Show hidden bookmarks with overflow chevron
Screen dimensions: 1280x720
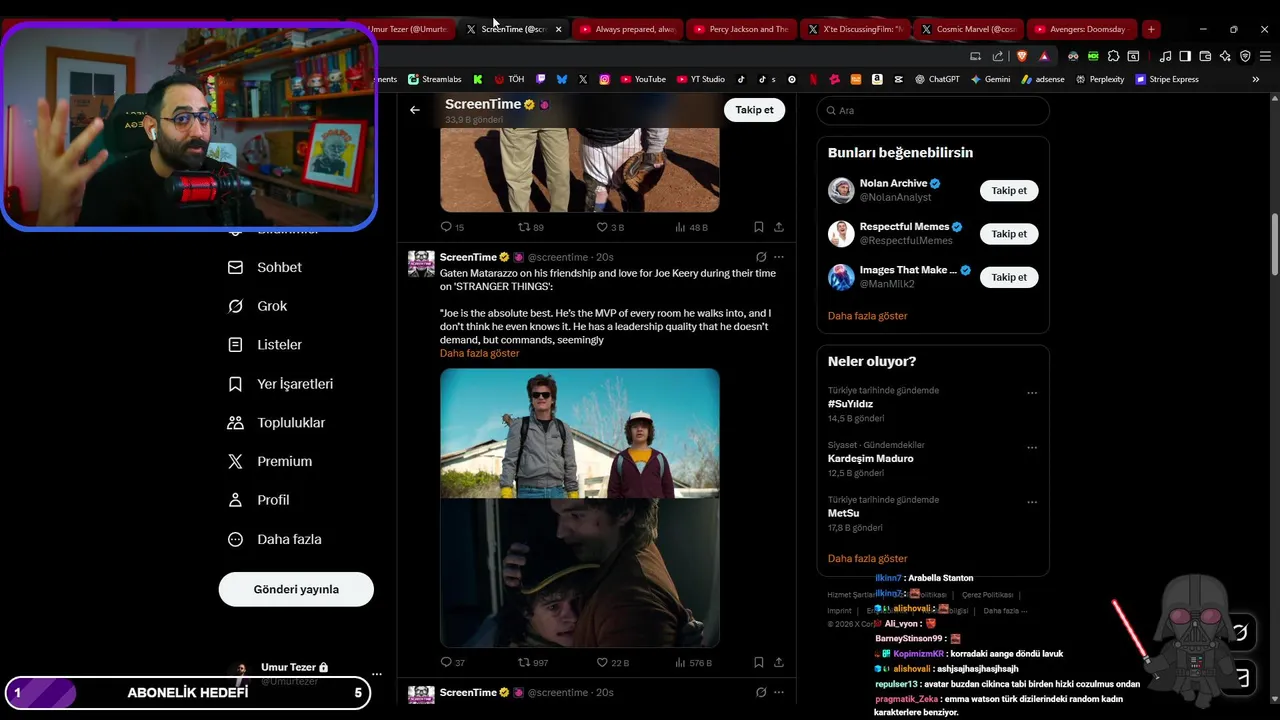point(1256,79)
